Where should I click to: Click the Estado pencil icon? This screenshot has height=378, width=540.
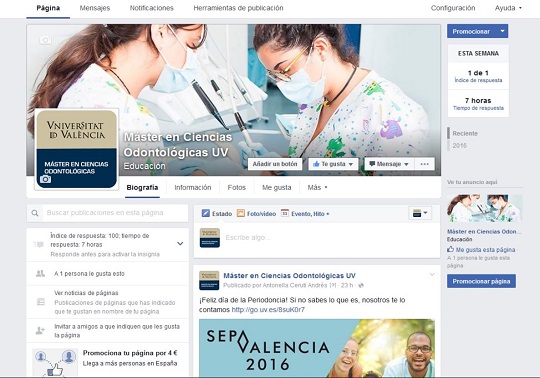pyautogui.click(x=206, y=213)
